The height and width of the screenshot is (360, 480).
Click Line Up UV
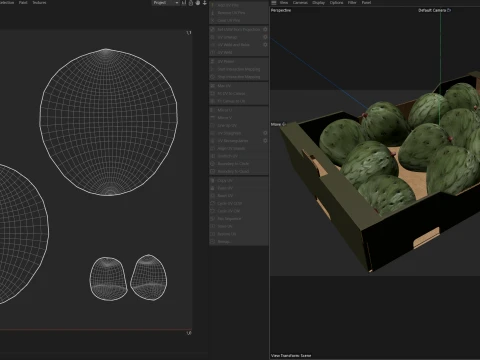(x=239, y=125)
